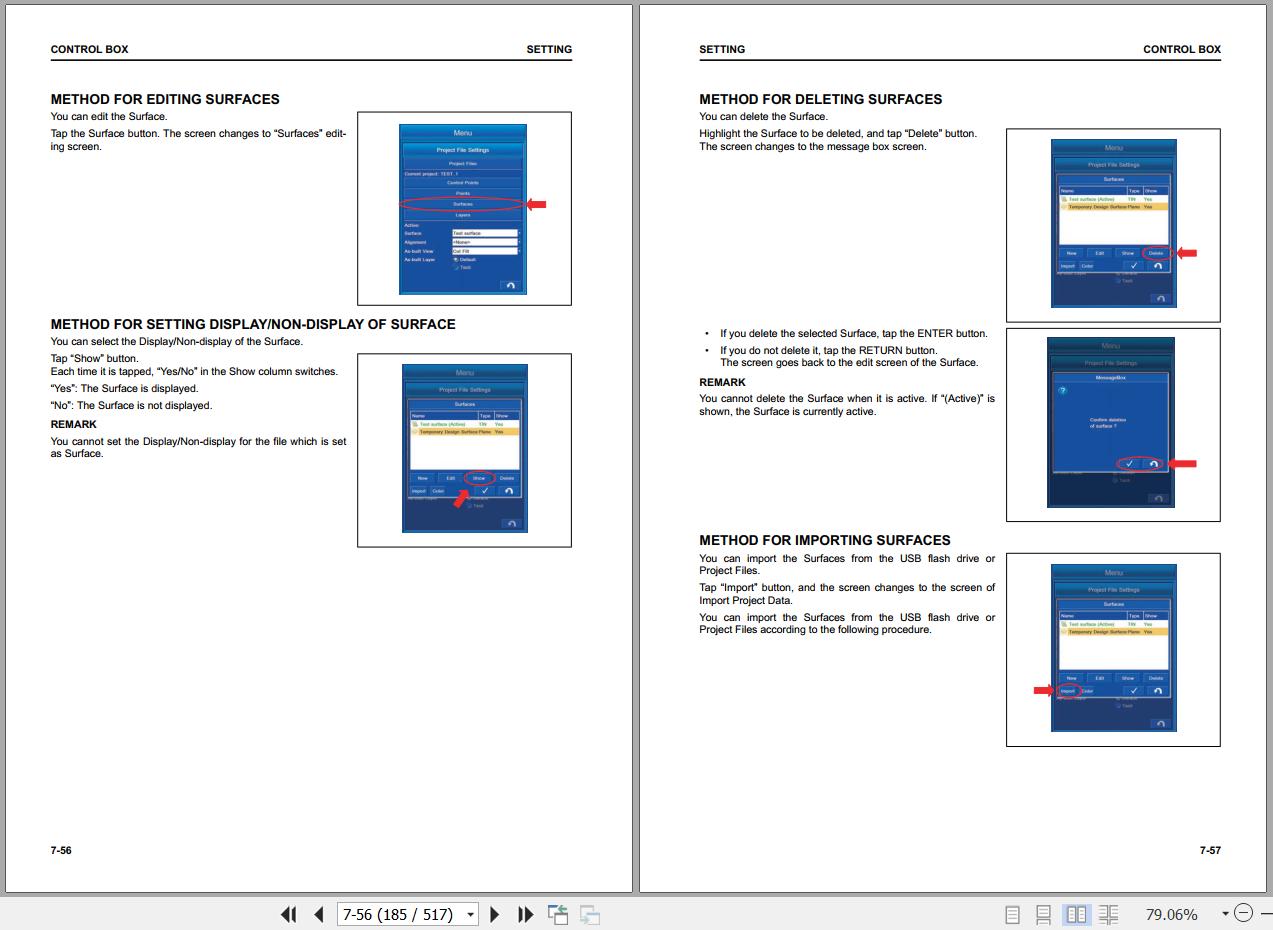Click bullet 'If you delete the selected Surface, tap the ENTER button'

tap(853, 333)
